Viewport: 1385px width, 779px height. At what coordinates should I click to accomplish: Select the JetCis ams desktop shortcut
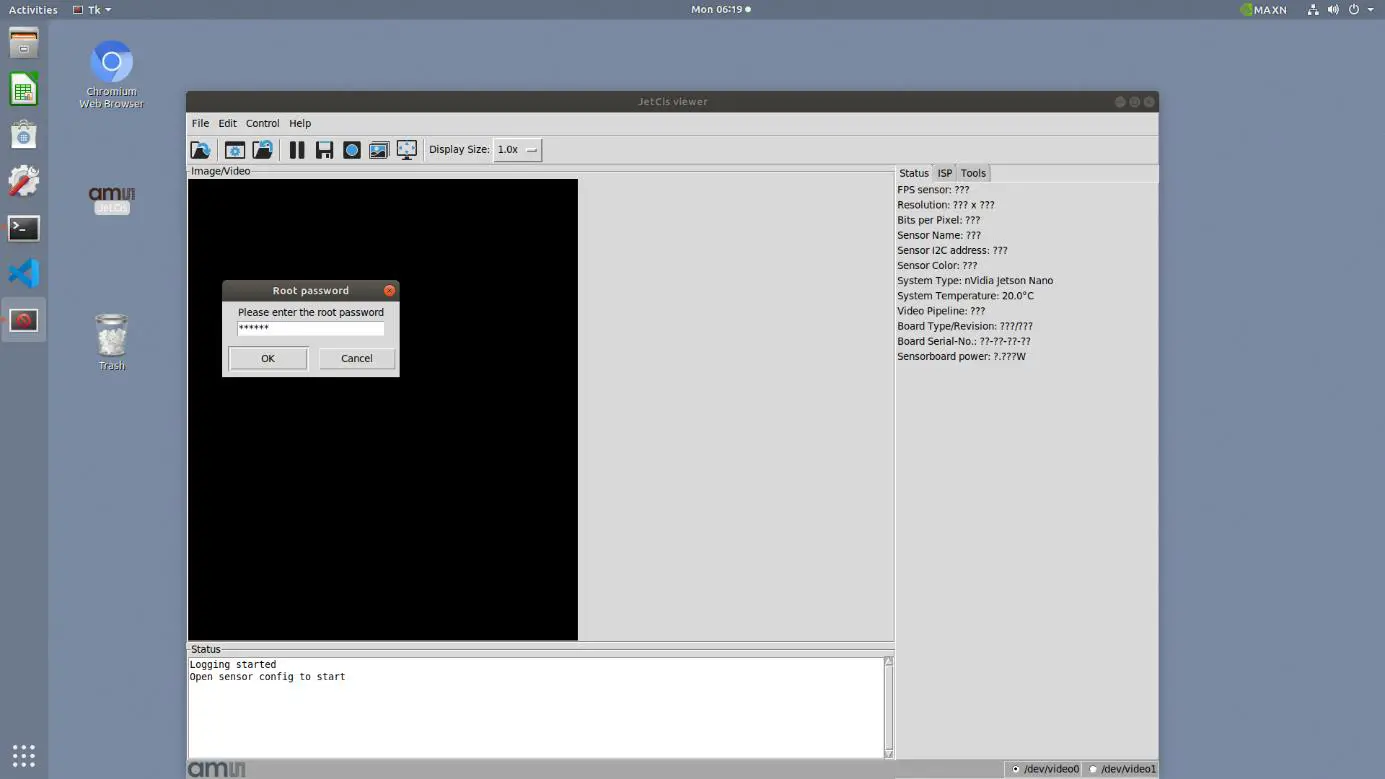point(112,199)
